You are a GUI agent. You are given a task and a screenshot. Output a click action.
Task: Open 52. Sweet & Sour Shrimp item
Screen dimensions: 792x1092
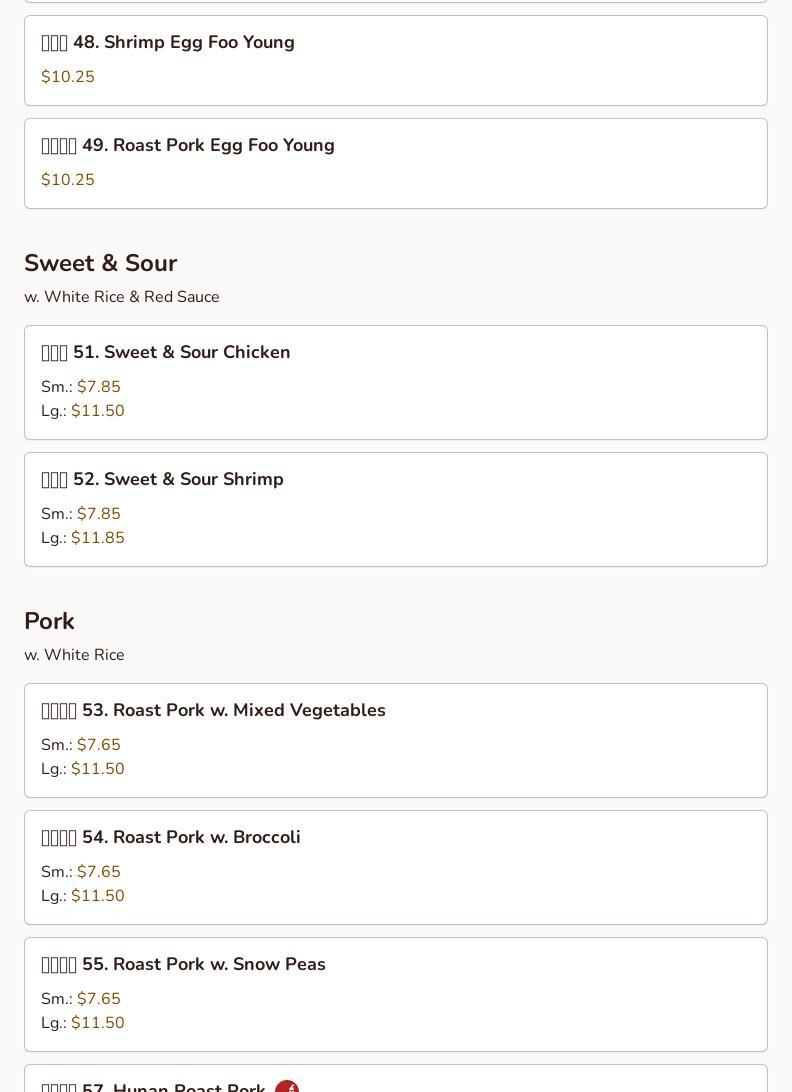point(396,510)
